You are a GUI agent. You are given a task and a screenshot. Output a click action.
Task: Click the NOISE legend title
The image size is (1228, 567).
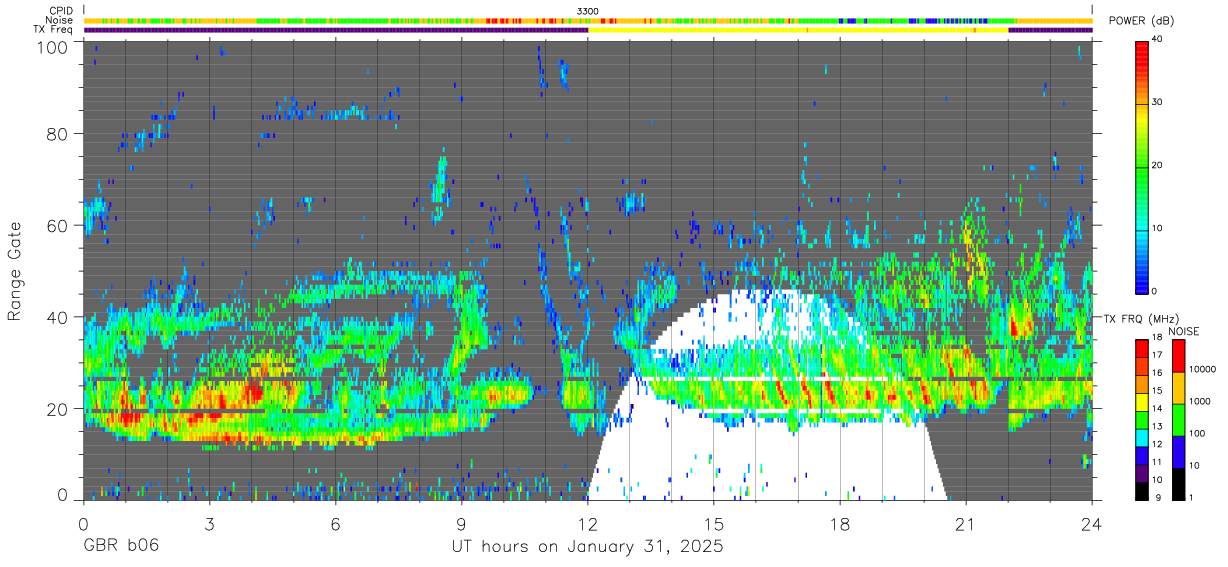tap(1184, 330)
